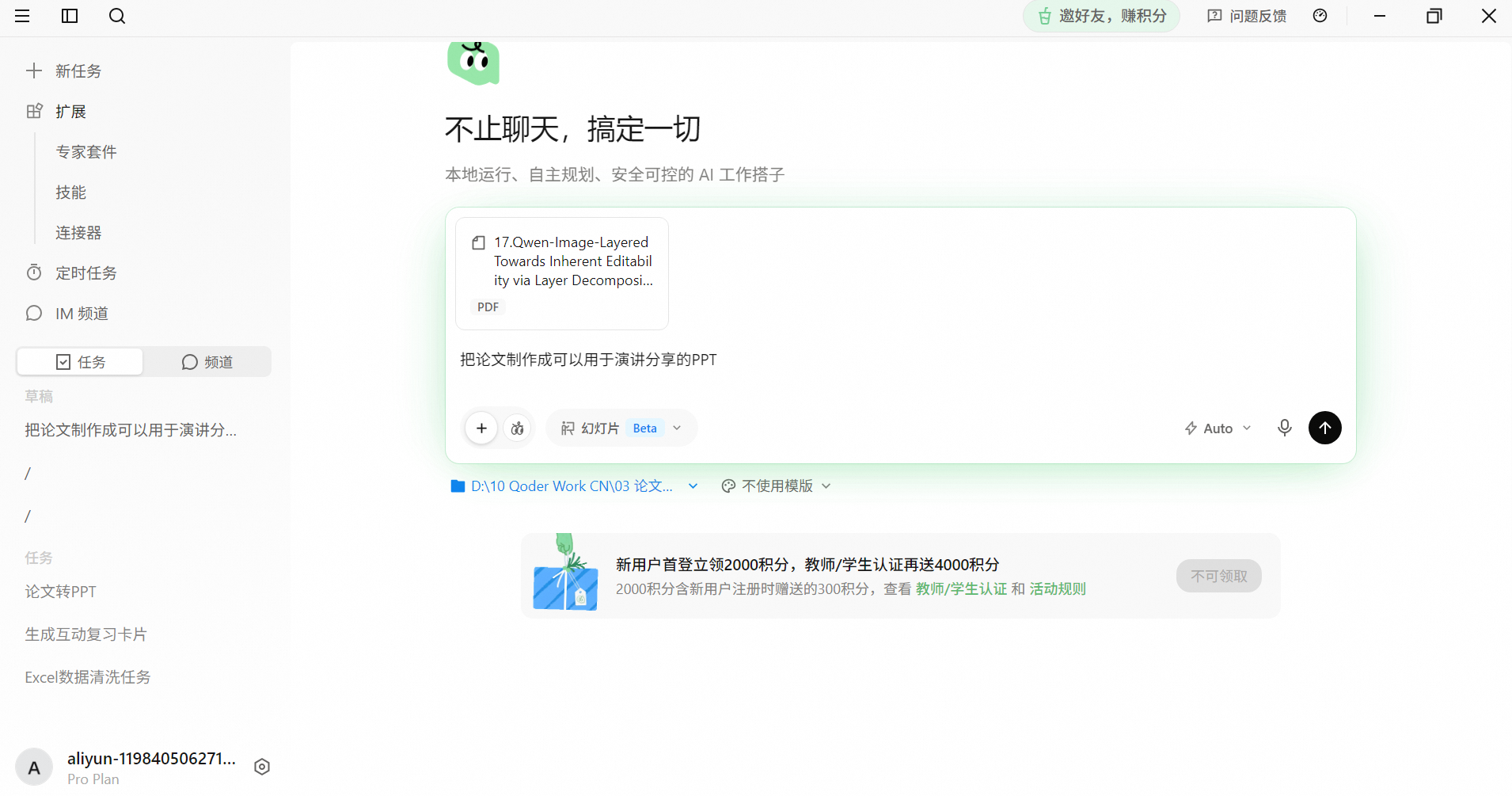Click 邀好友，赚积分 invite button
Screen dimensions: 1512x796
[1102, 16]
